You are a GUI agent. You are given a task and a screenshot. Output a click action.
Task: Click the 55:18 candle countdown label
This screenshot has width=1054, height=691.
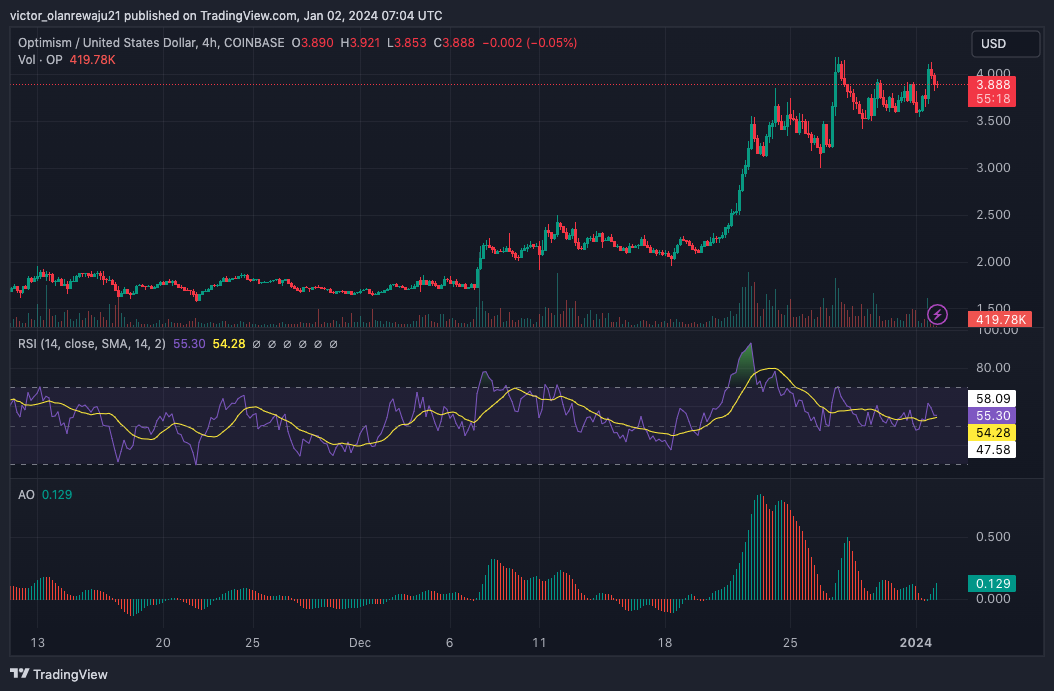pos(992,99)
